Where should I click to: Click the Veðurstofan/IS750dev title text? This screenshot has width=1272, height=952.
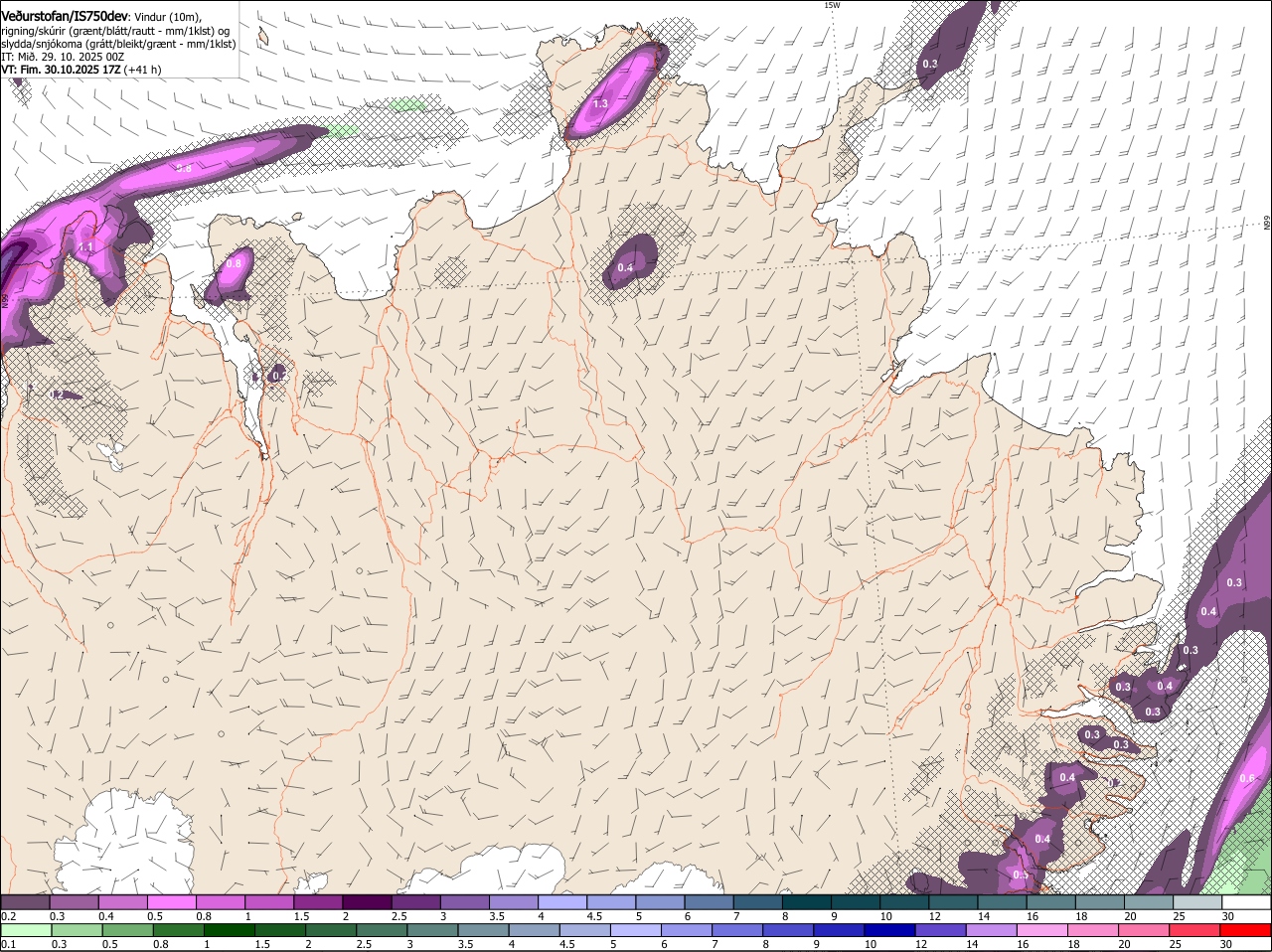coord(64,17)
